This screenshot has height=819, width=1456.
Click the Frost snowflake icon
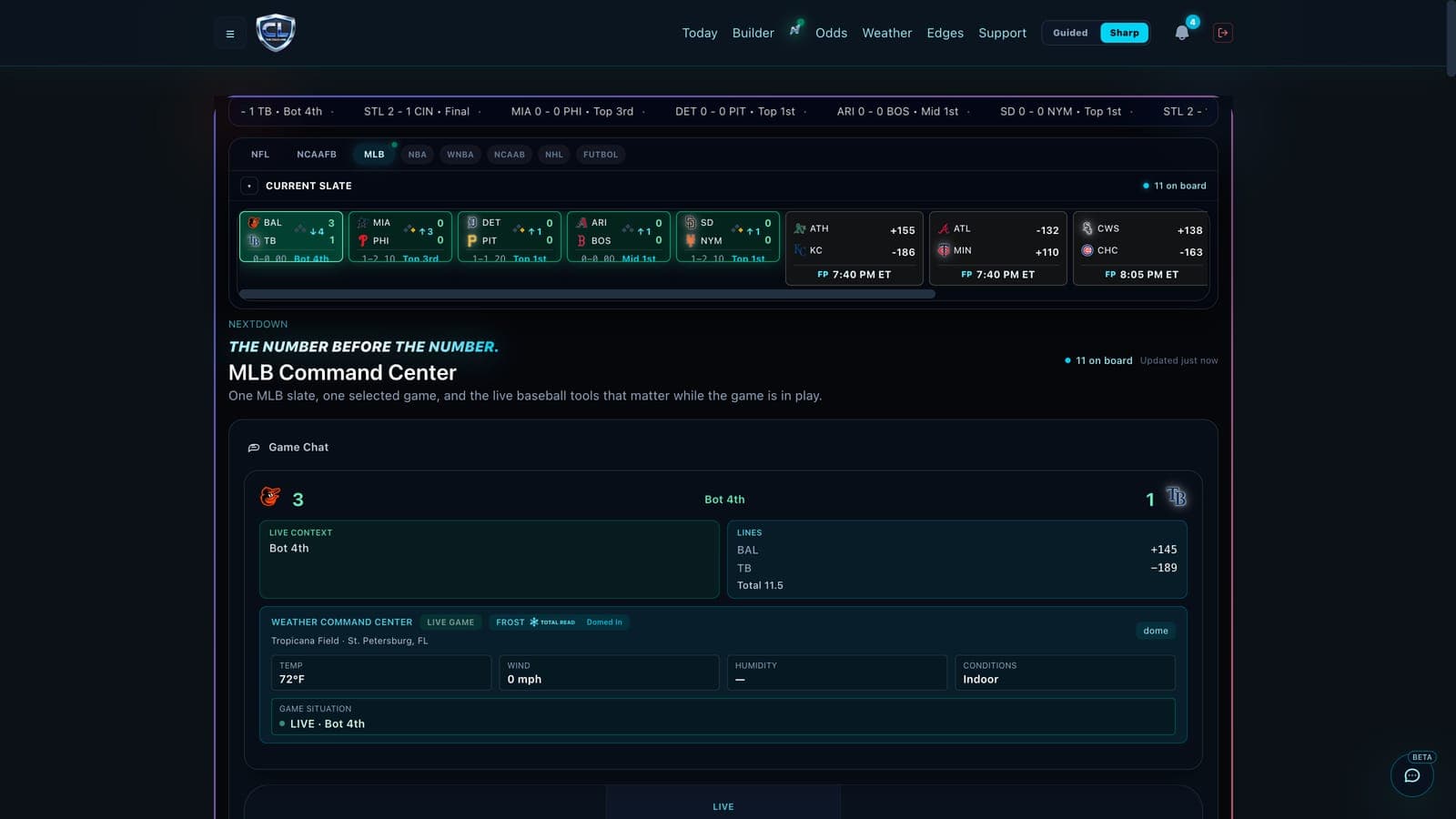click(x=534, y=622)
